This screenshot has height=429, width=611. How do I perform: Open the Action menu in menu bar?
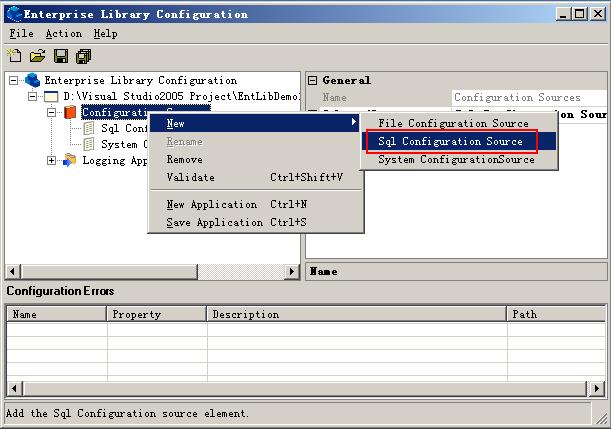click(x=63, y=33)
